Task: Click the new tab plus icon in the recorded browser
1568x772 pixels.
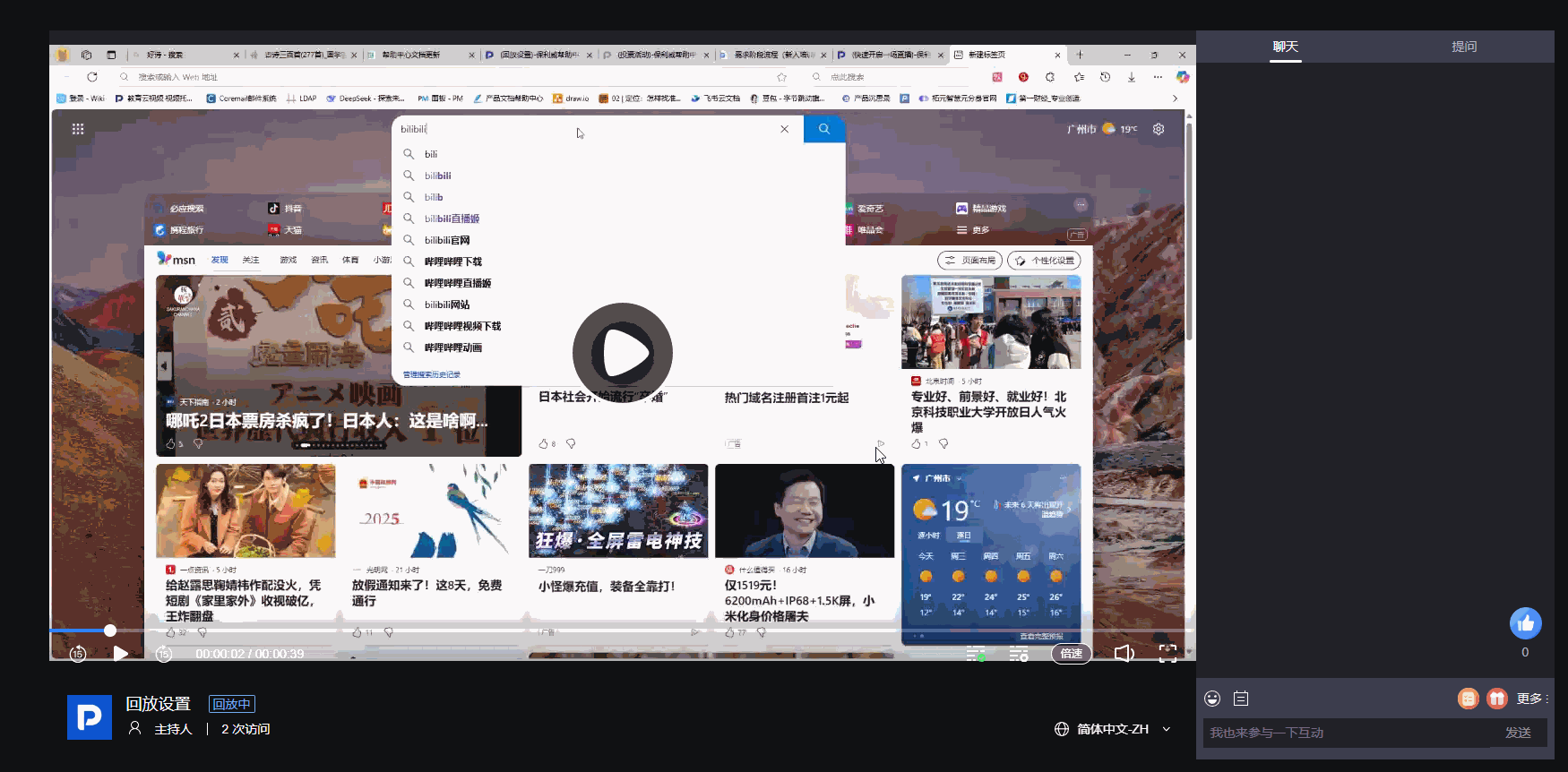Action: [1080, 55]
